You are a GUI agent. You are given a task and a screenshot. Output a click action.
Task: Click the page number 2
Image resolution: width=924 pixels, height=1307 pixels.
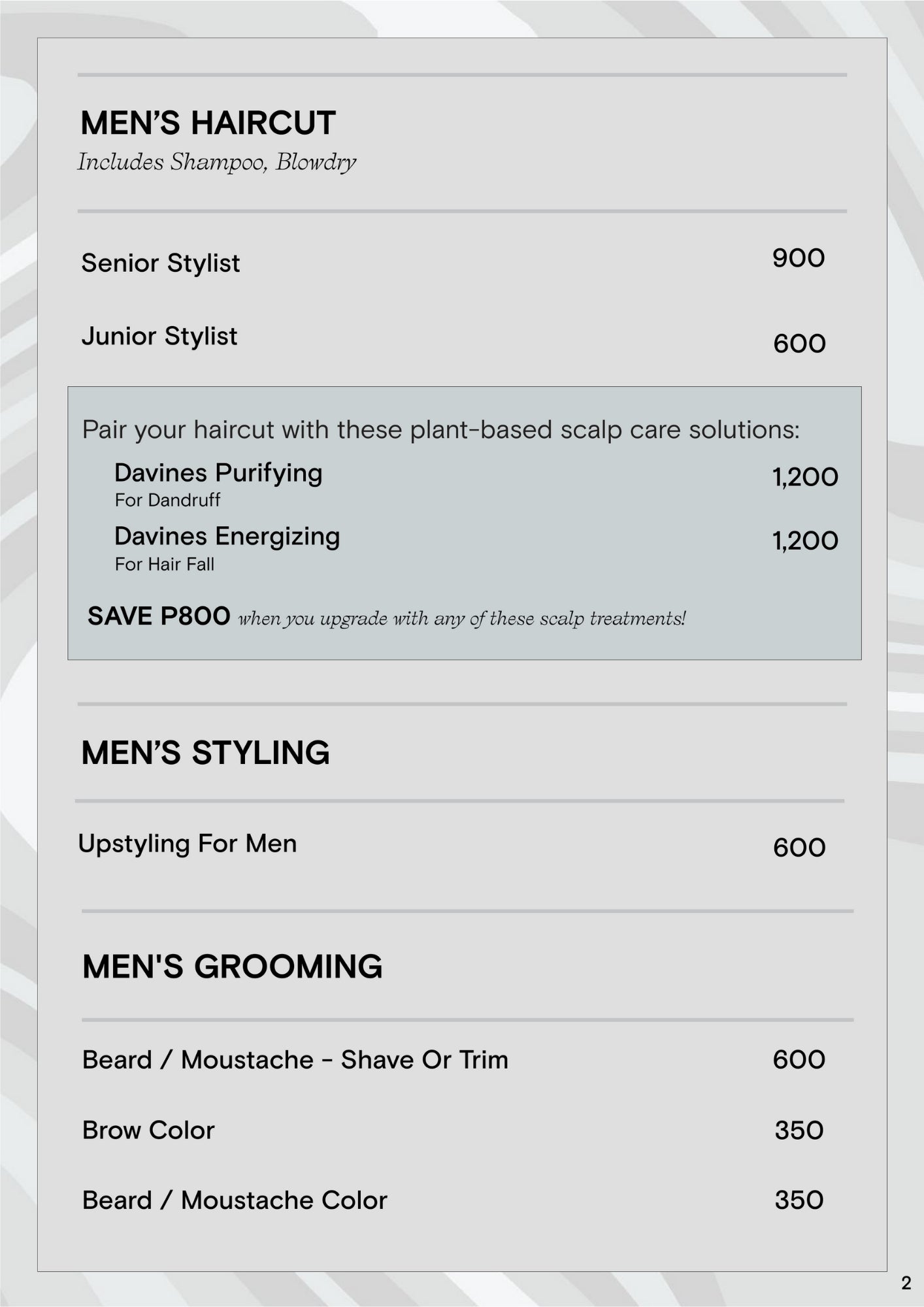[906, 1283]
